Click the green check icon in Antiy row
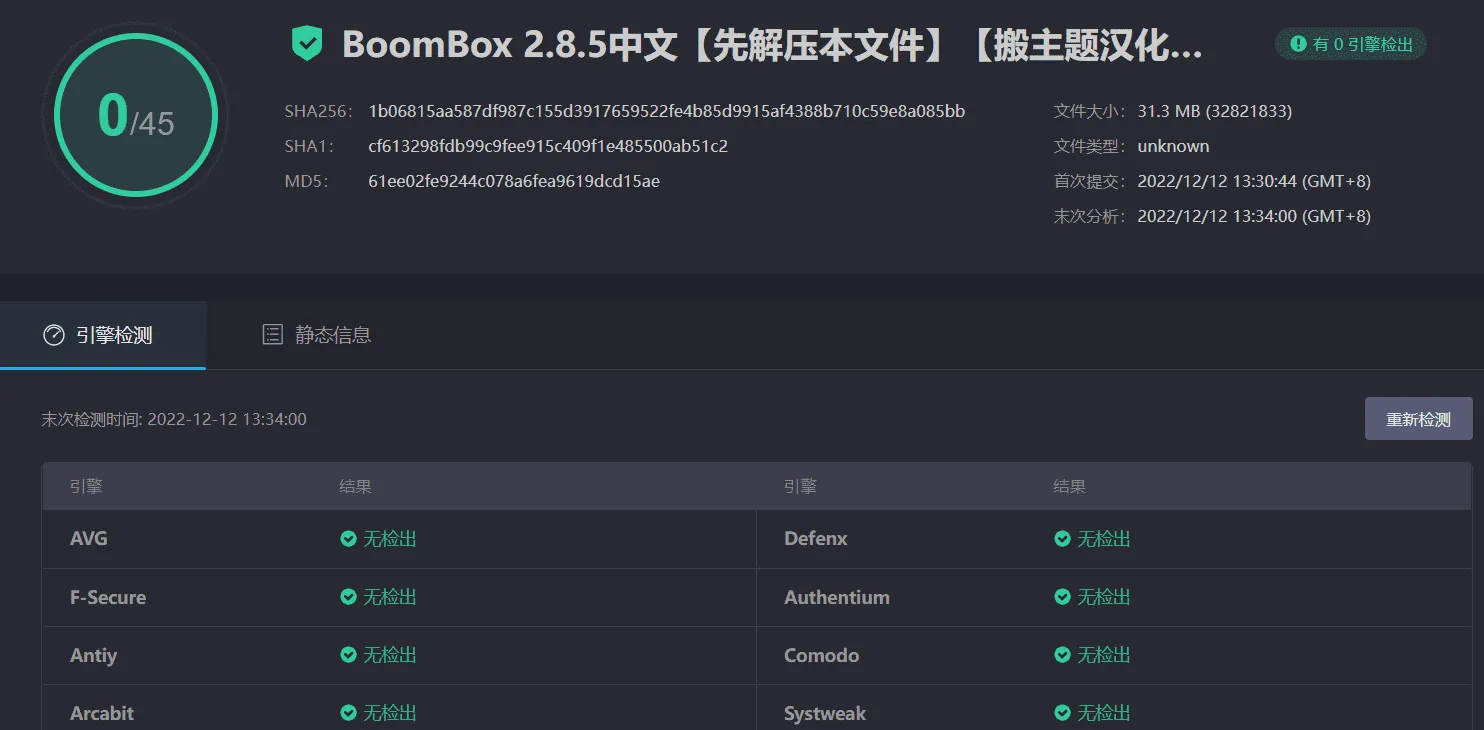 click(348, 655)
